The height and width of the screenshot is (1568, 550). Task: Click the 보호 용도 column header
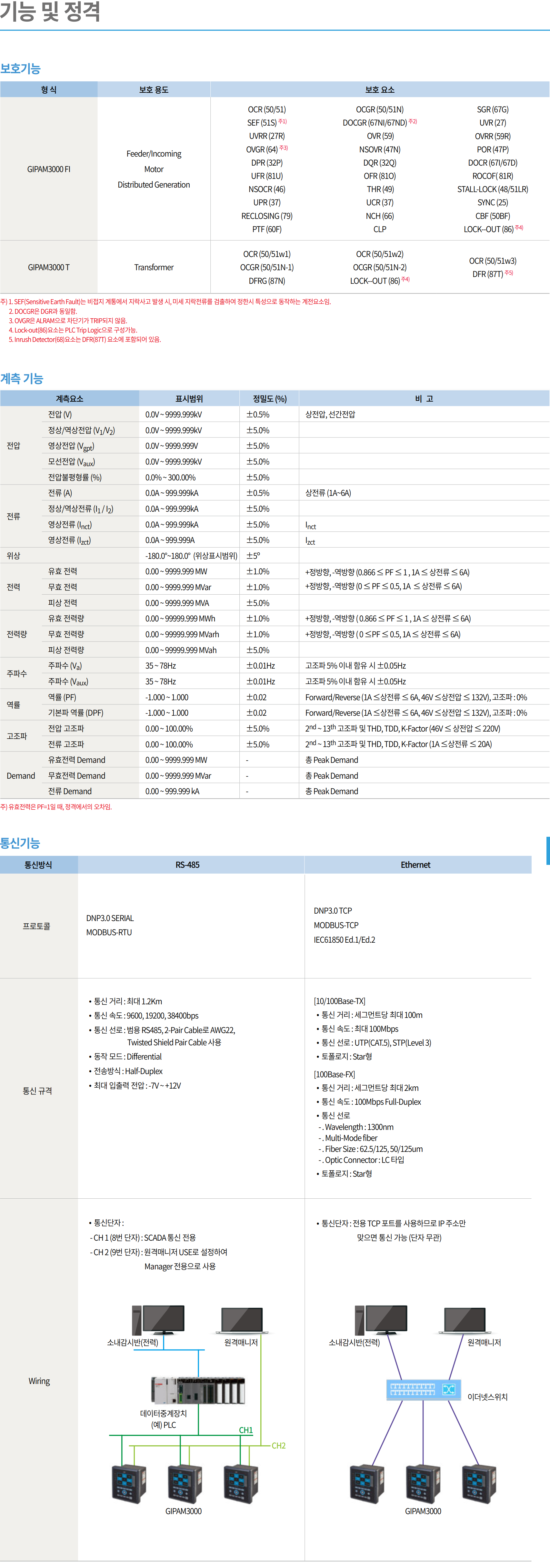pos(154,89)
